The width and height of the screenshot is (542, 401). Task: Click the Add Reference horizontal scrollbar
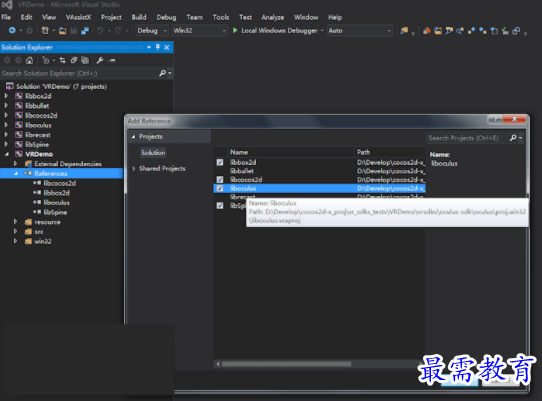pyautogui.click(x=286, y=364)
